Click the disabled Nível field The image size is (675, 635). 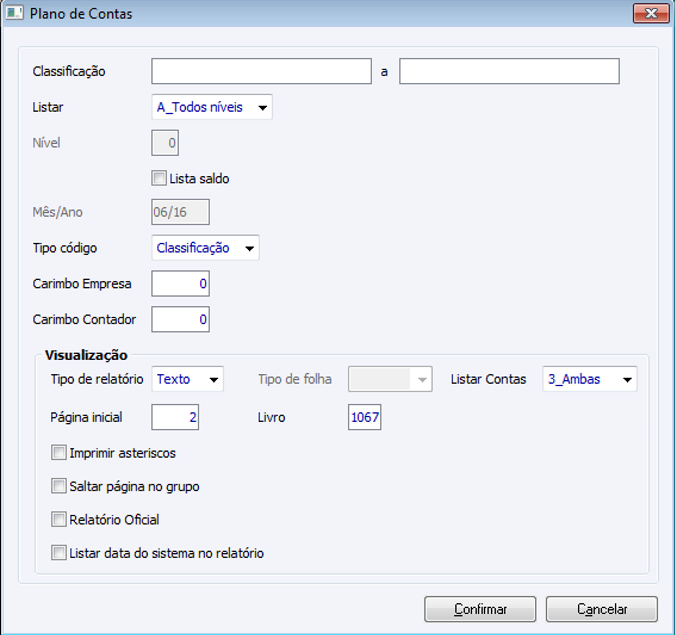click(x=165, y=142)
